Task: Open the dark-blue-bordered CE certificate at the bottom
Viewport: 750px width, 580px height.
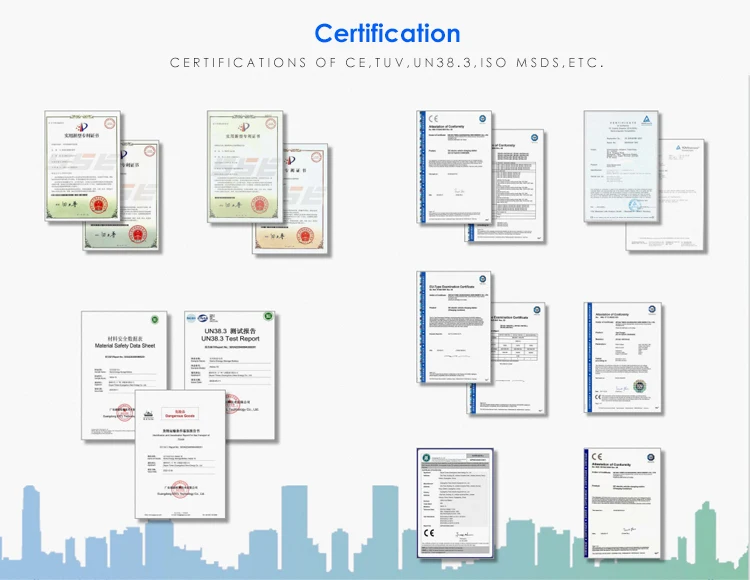Action: pyautogui.click(x=455, y=503)
